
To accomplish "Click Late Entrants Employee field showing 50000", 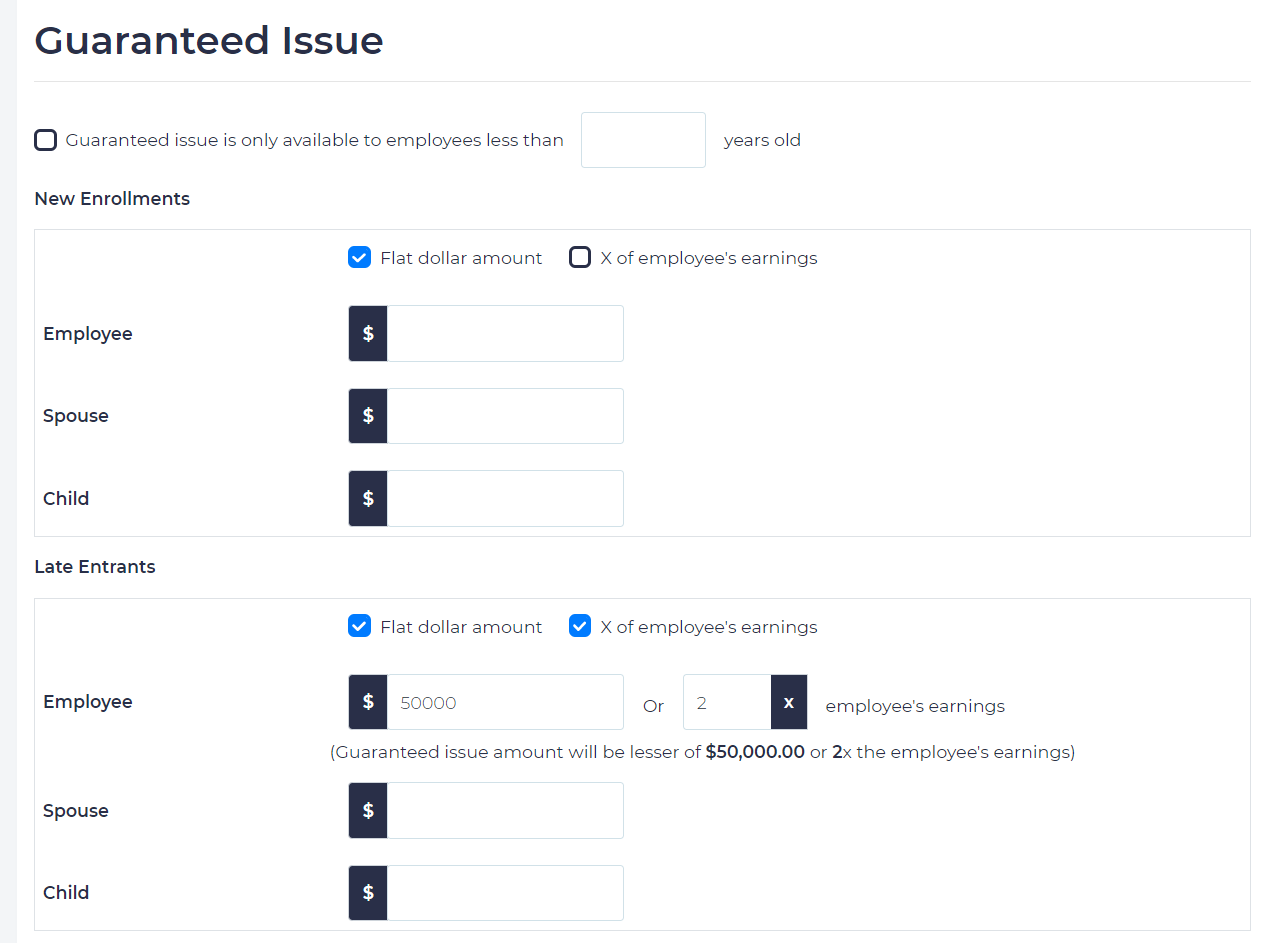I will [x=505, y=702].
